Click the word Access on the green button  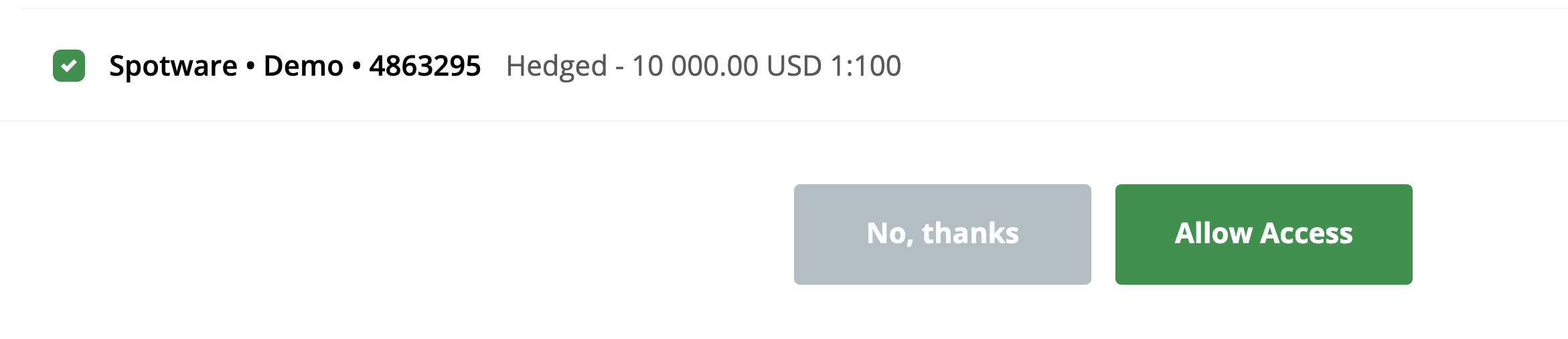coord(1306,233)
